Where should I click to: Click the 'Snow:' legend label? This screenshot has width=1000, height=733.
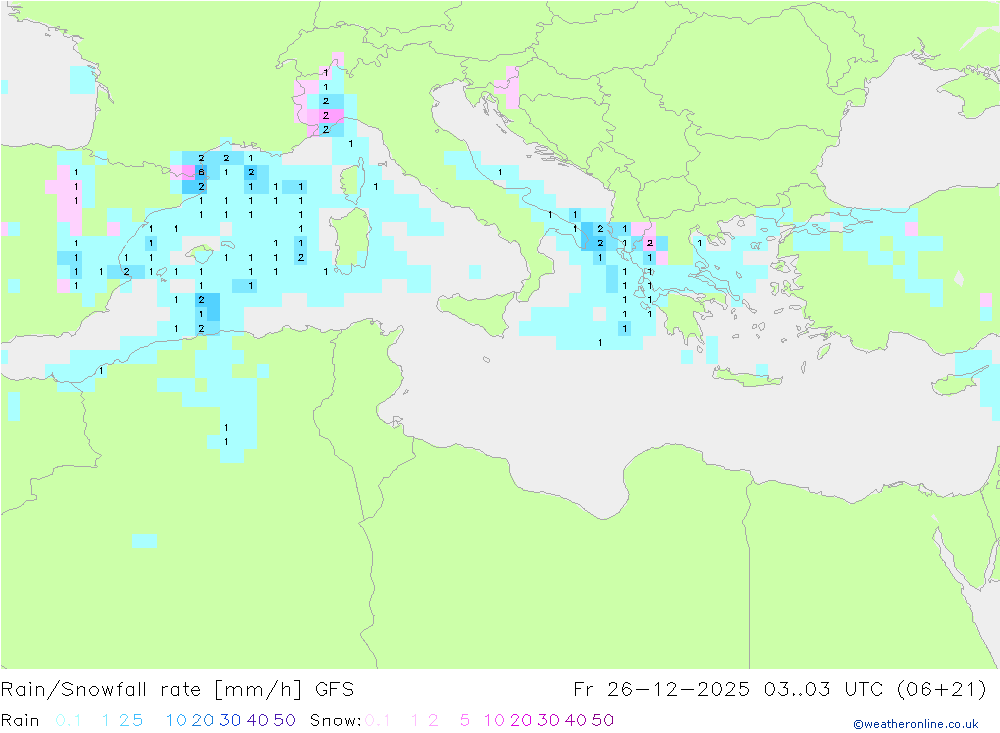point(335,720)
